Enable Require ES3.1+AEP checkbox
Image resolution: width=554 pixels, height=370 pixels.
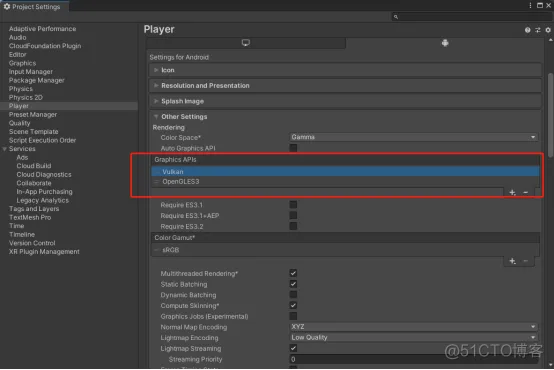293,216
